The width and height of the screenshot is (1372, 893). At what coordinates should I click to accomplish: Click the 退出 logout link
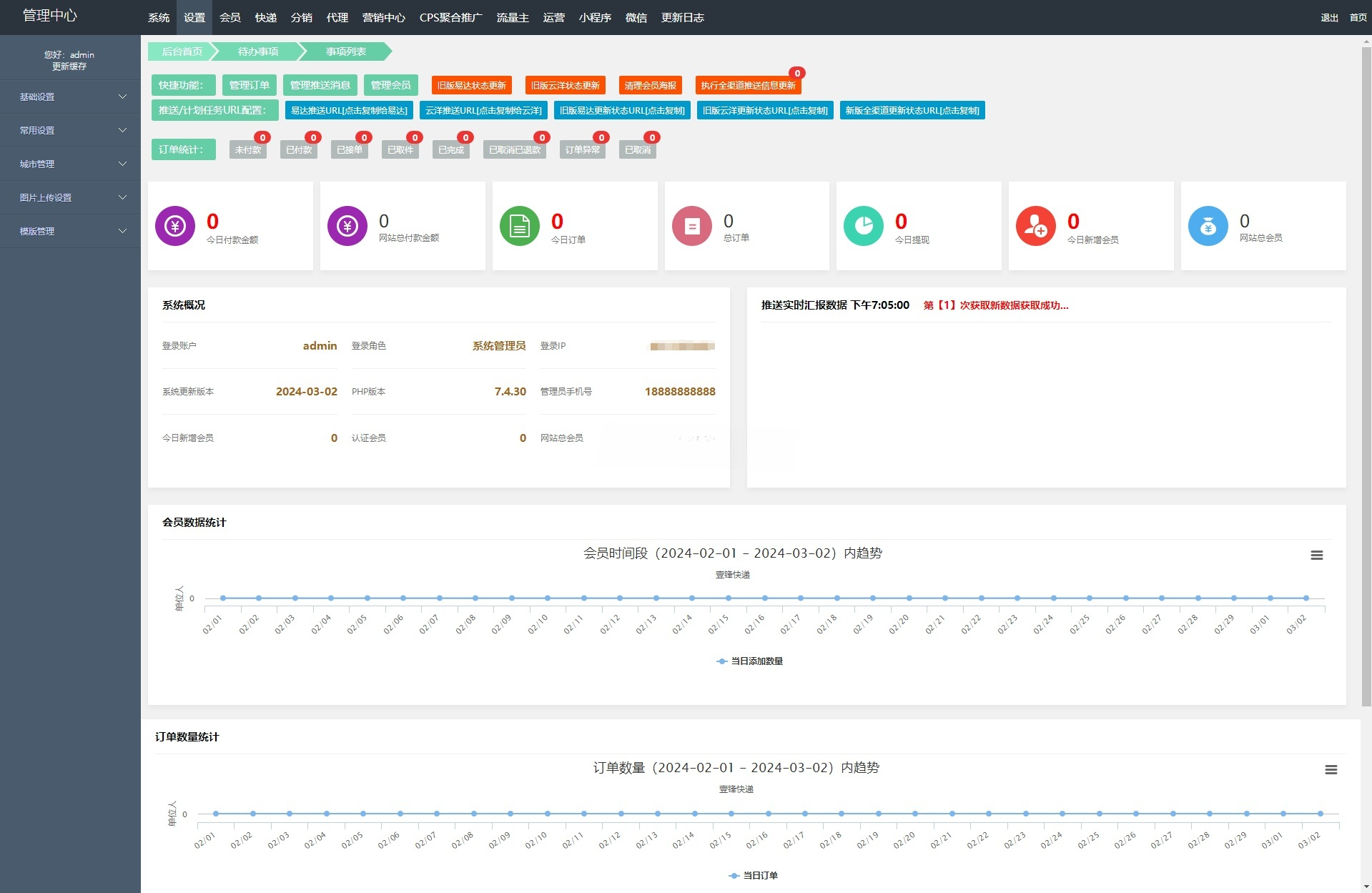pyautogui.click(x=1328, y=17)
